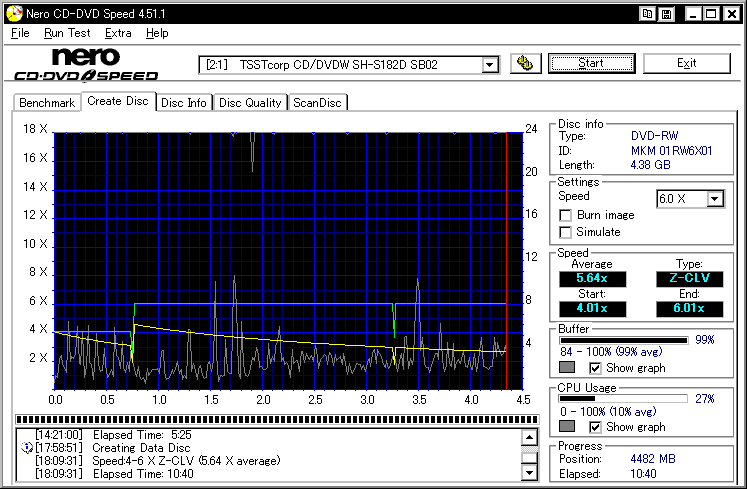Click the drive options gear icon
This screenshot has height=489, width=747.
[525, 63]
